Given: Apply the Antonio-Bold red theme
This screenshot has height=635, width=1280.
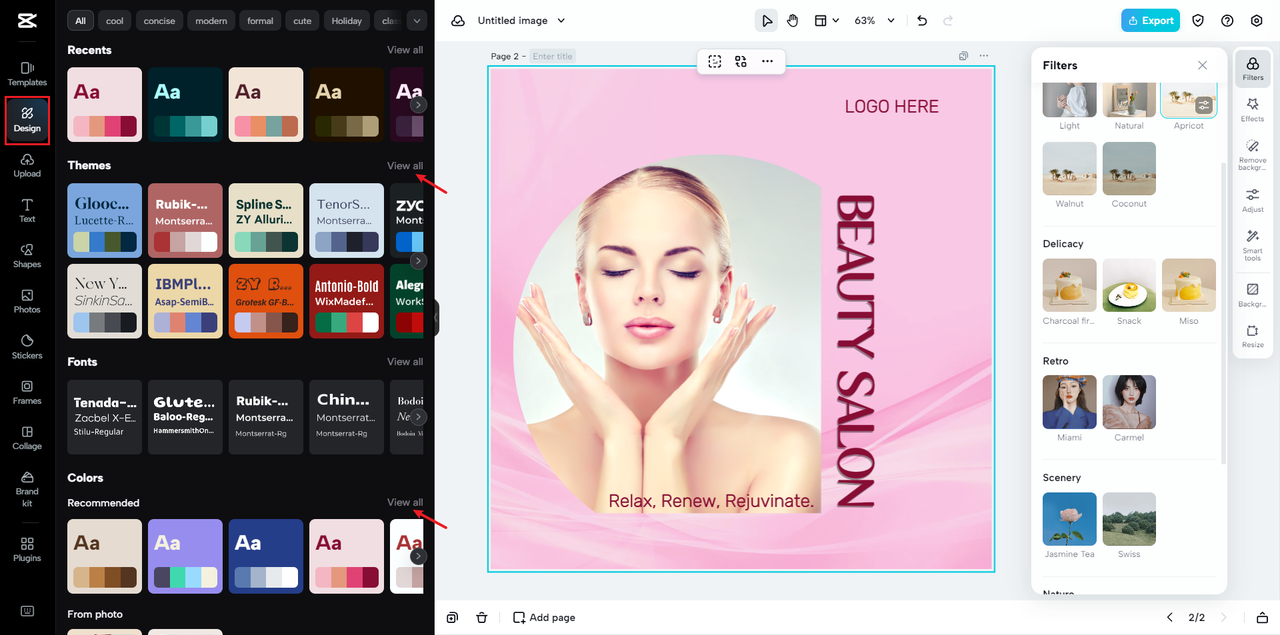Looking at the screenshot, I should click(346, 301).
